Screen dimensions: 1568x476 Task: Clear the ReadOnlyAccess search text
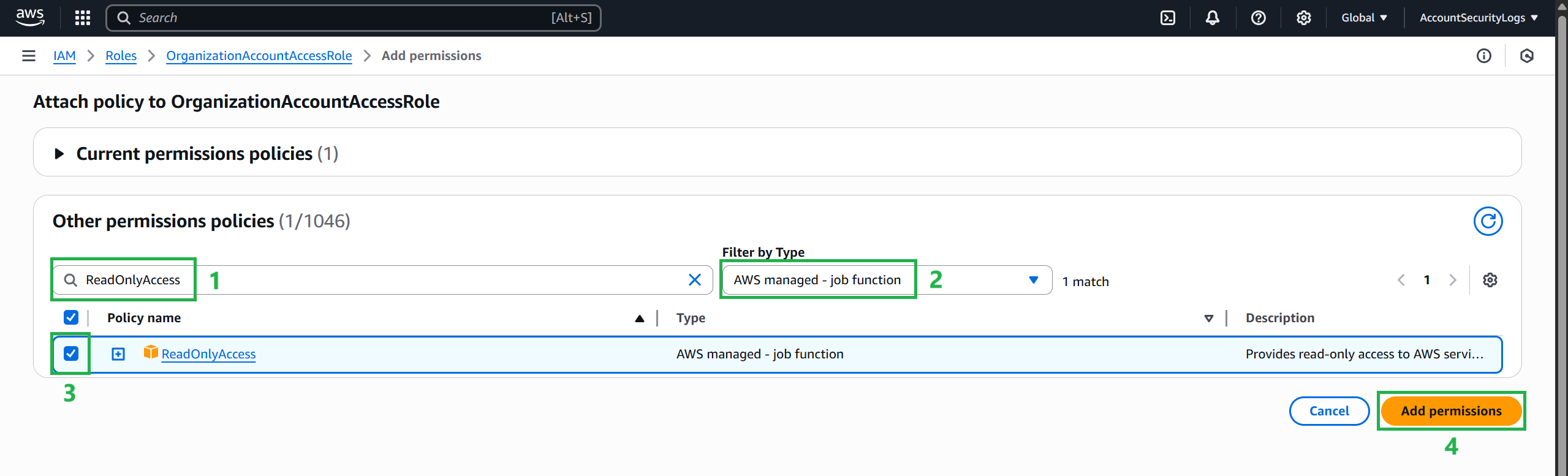[694, 280]
